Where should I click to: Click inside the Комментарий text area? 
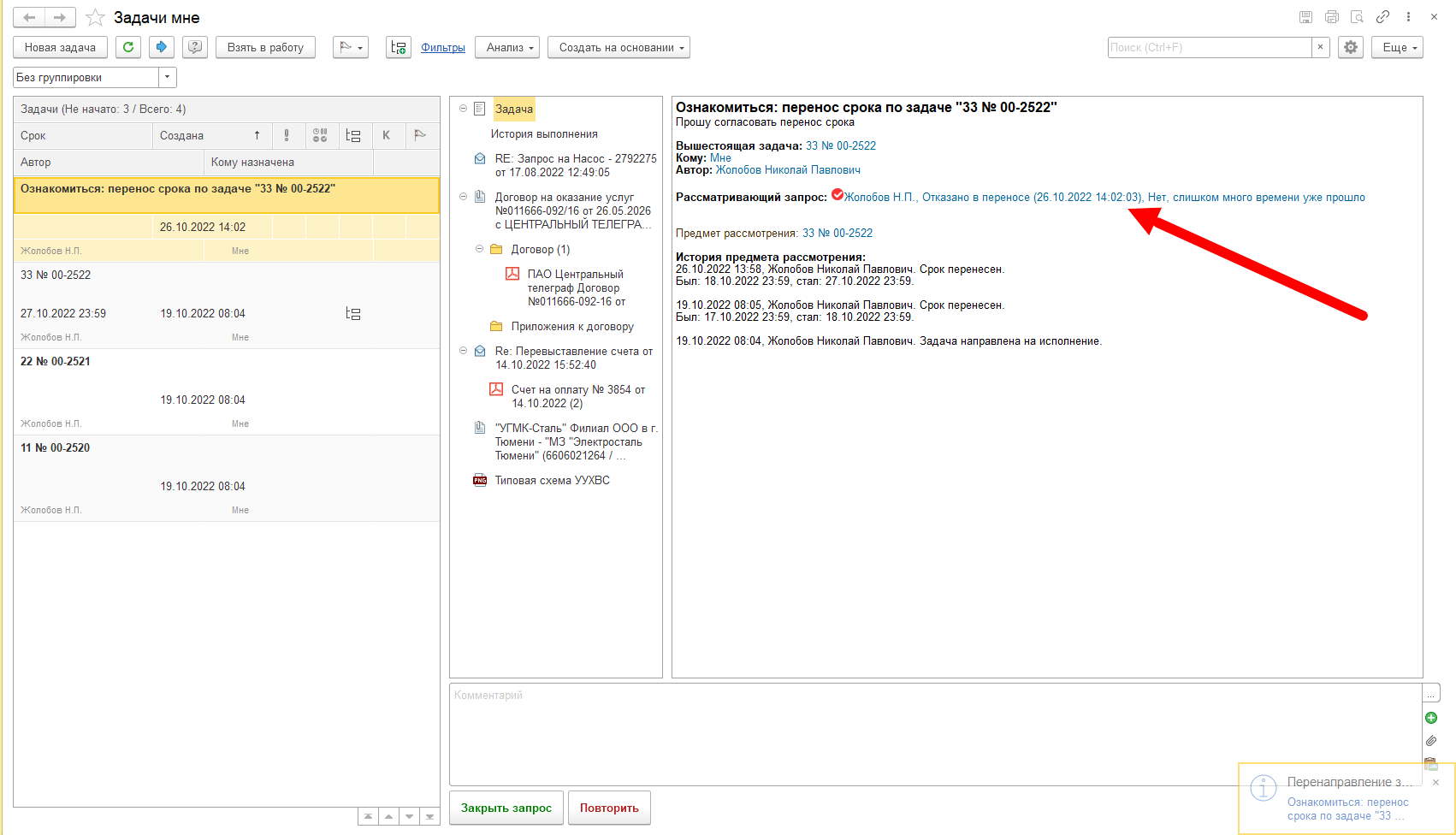tap(936, 734)
